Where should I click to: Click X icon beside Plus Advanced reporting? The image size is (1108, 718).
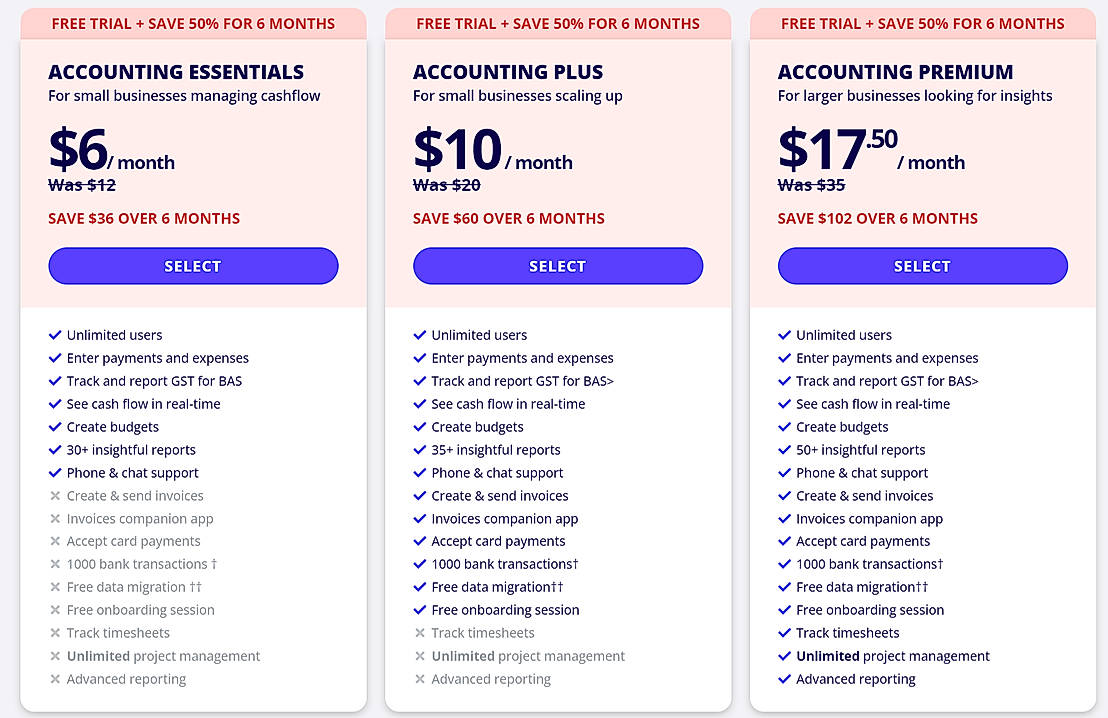pos(420,679)
